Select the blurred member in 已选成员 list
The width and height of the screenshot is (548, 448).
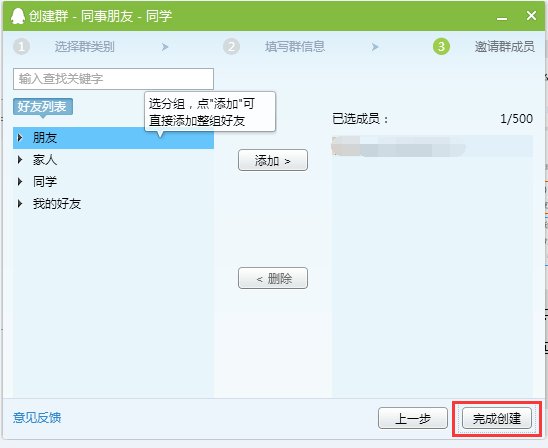pyautogui.click(x=432, y=146)
